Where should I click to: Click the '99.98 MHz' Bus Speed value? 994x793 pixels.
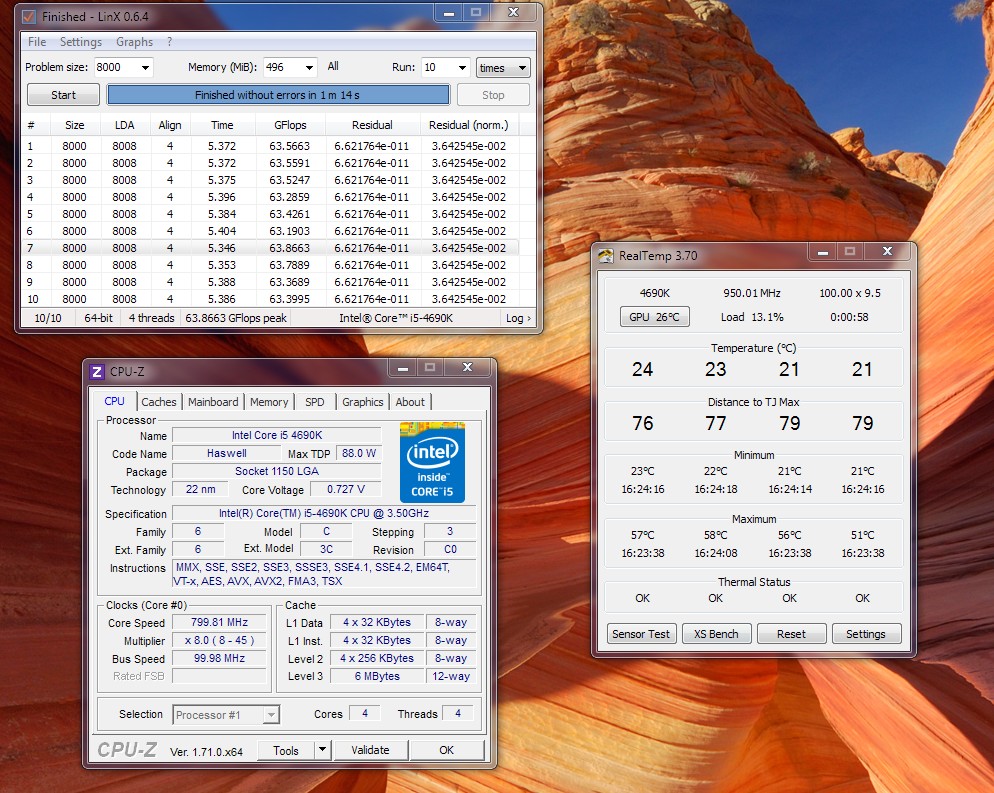[x=219, y=658]
